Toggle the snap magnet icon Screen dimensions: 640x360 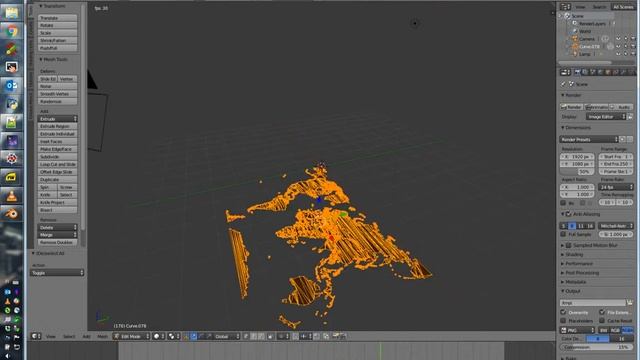(x=296, y=336)
